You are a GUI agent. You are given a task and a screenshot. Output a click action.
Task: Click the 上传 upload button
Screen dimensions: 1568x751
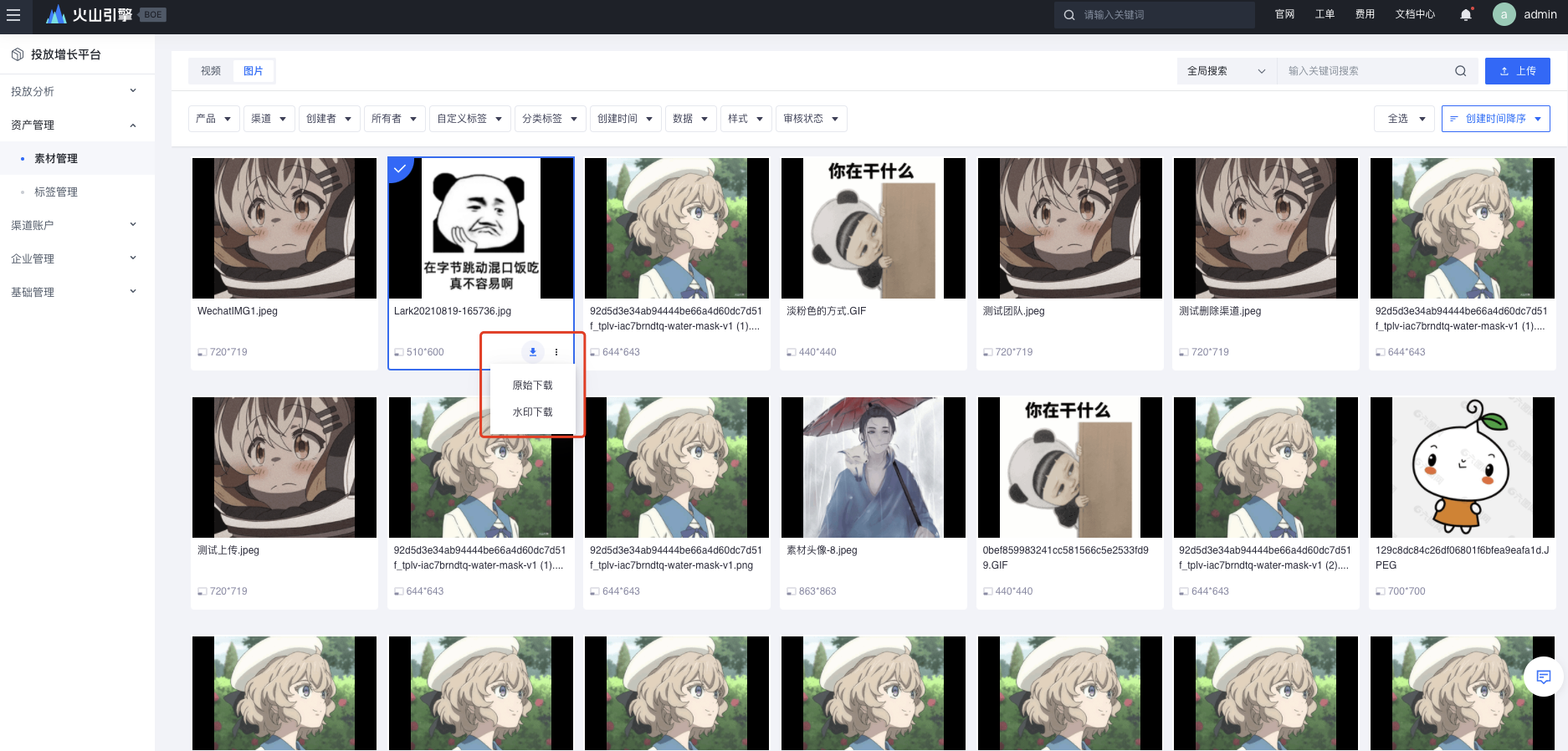[1518, 71]
